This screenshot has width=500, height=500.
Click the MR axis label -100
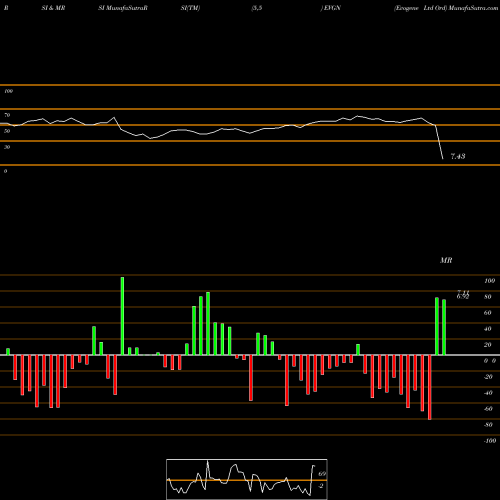[490, 441]
